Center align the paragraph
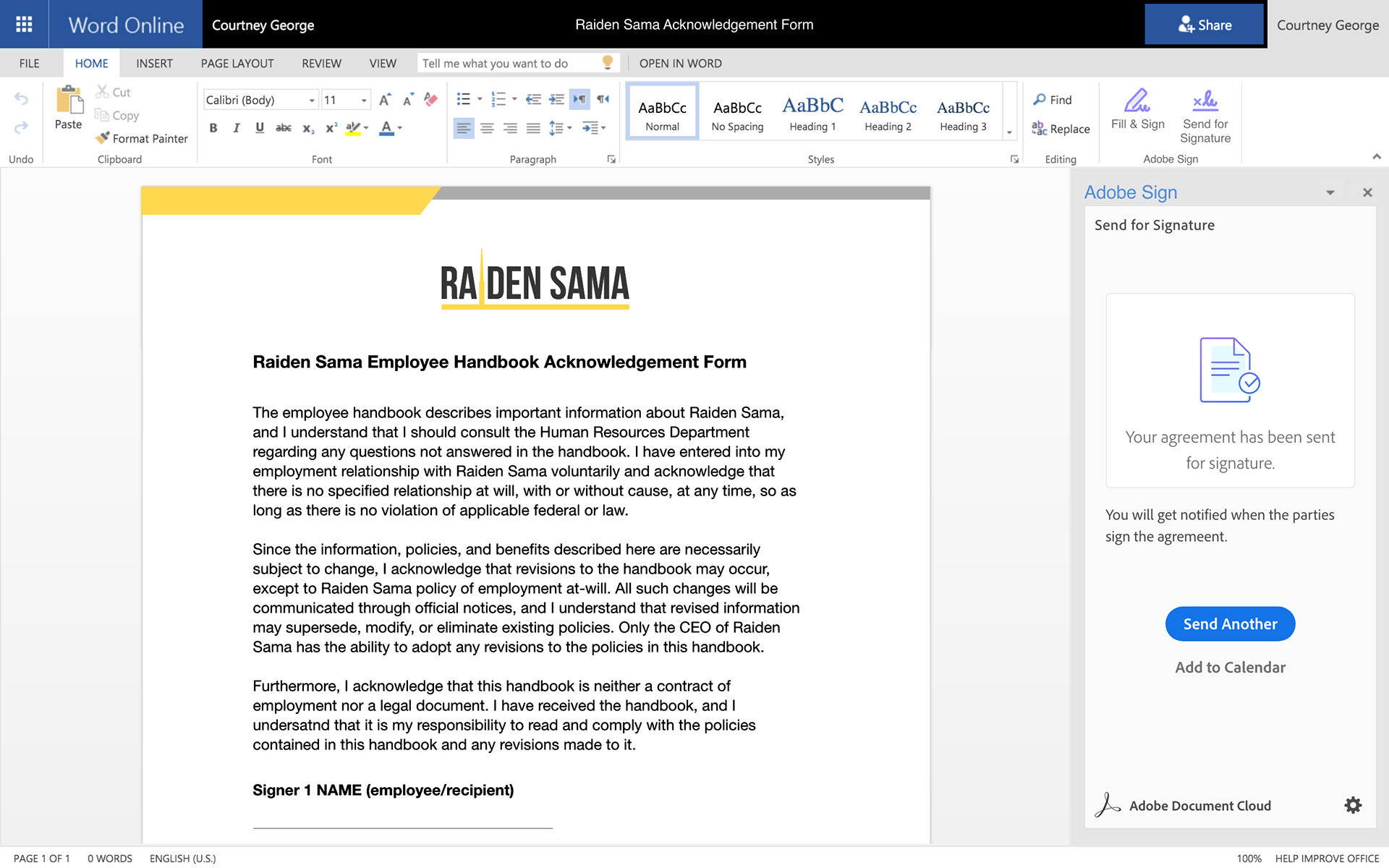The width and height of the screenshot is (1389, 868). 488,128
